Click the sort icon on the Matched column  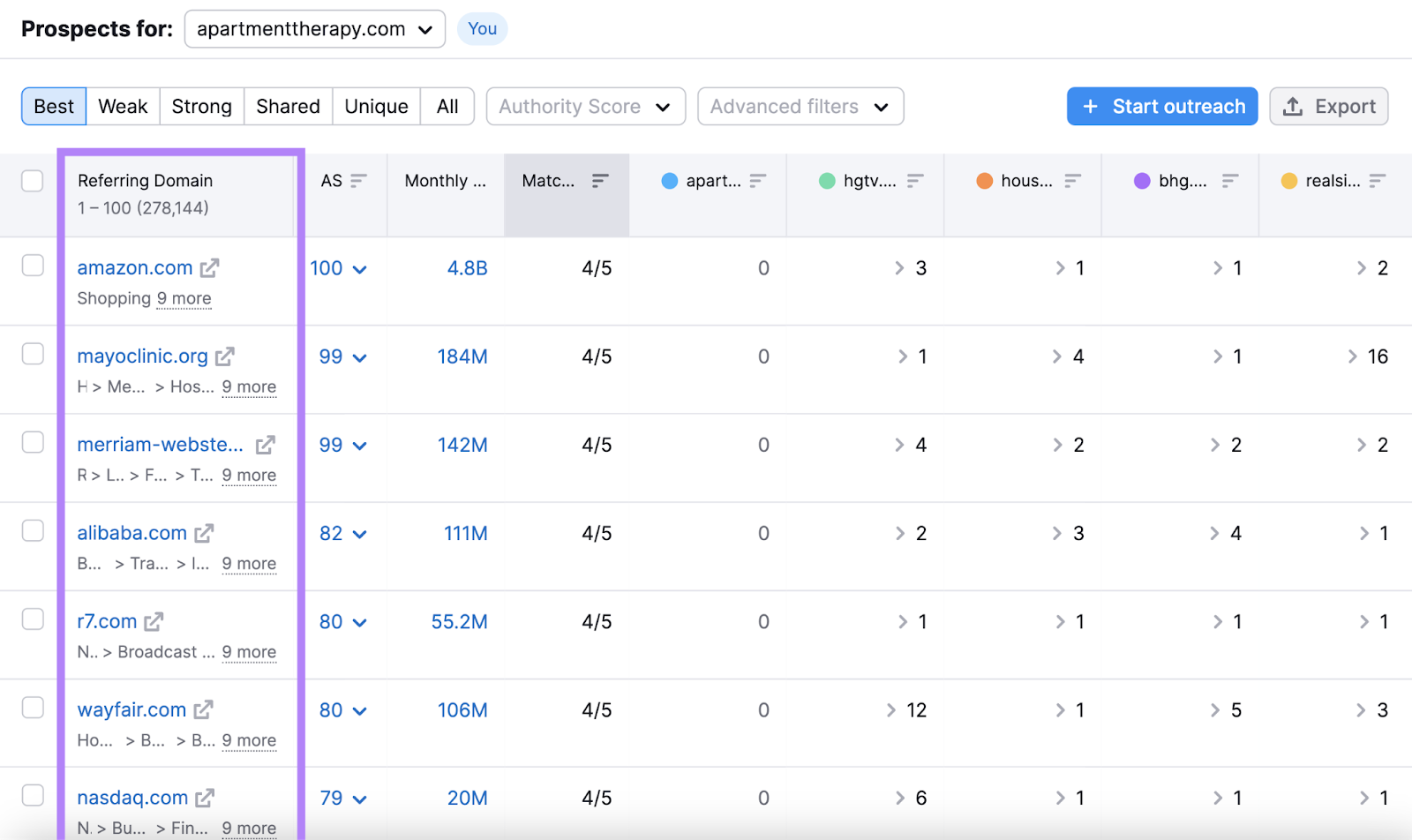[600, 180]
